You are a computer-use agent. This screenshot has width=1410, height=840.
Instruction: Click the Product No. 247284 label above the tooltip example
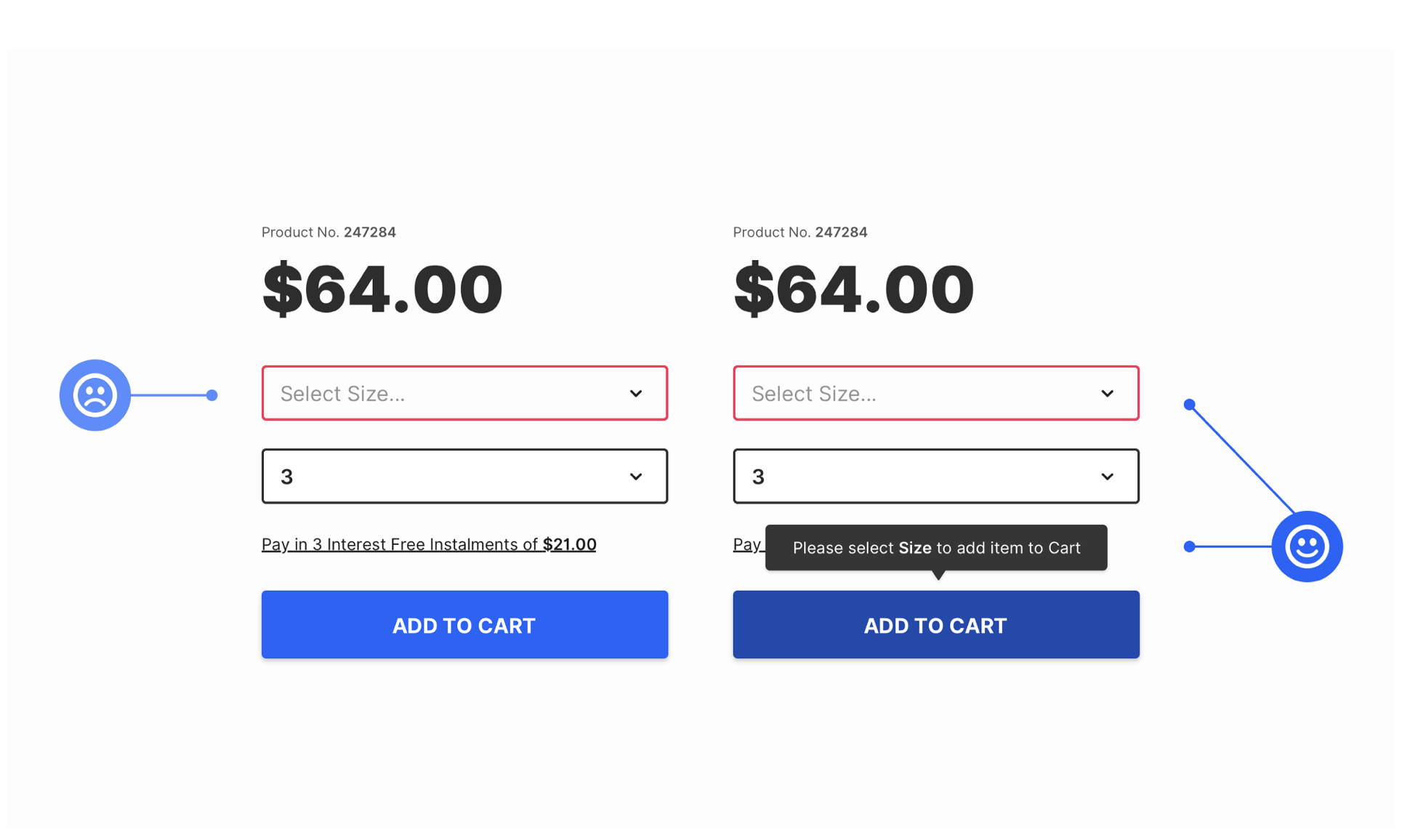coord(799,233)
